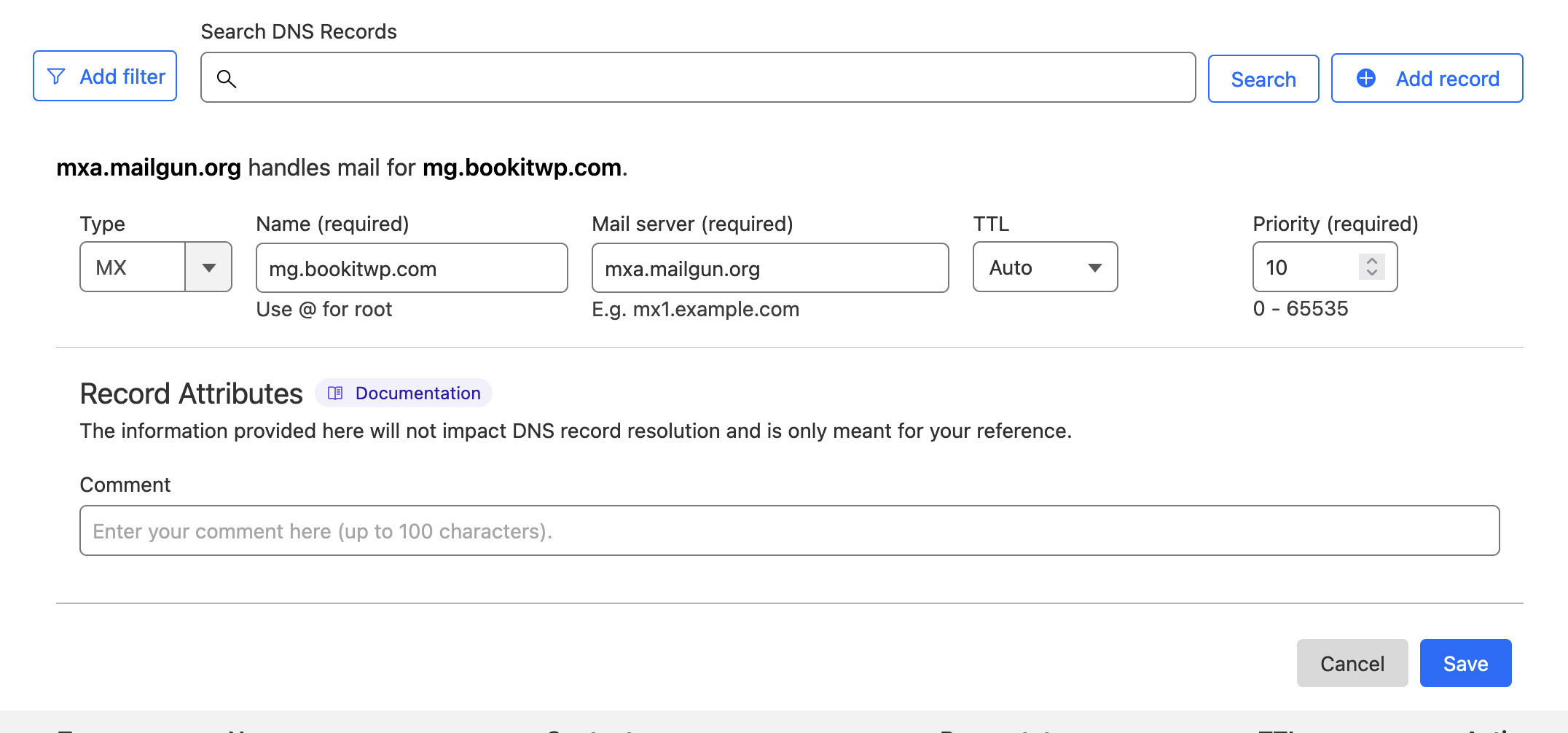Click the plus icon beside Add record
This screenshot has width=1568, height=733.
pos(1365,78)
